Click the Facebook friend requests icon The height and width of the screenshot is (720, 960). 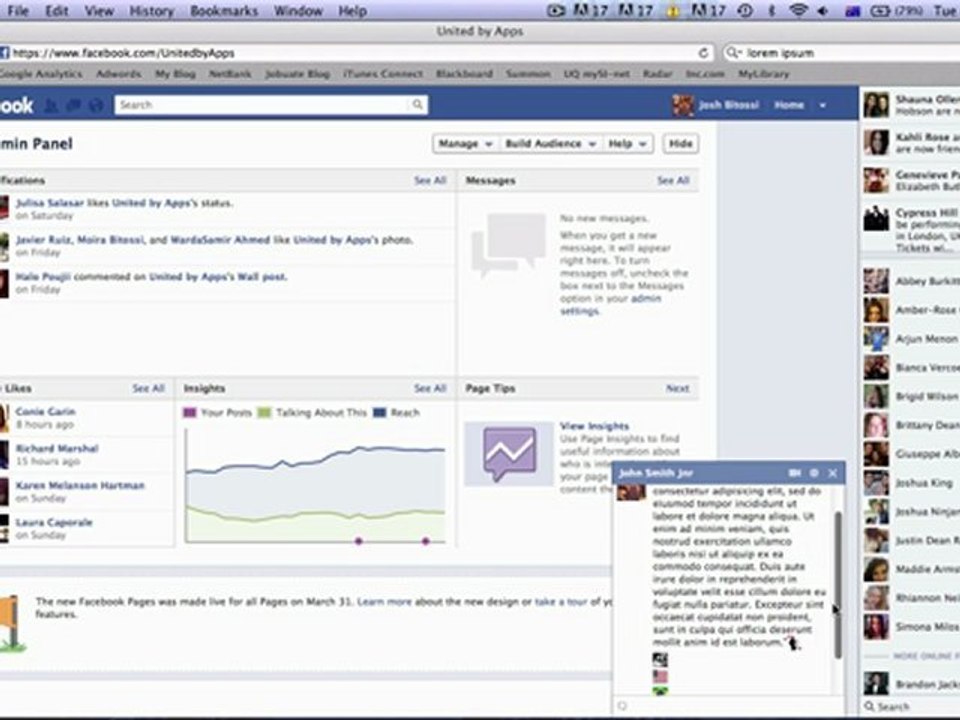point(51,105)
